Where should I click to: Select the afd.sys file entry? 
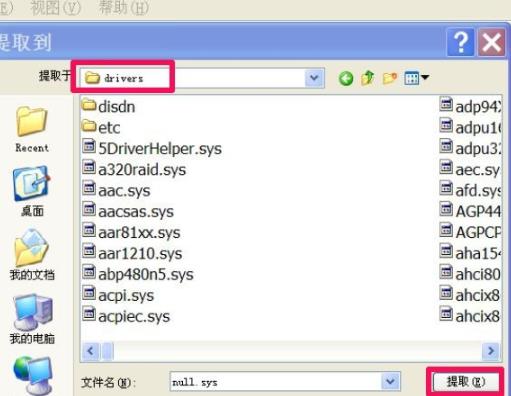pyautogui.click(x=470, y=190)
